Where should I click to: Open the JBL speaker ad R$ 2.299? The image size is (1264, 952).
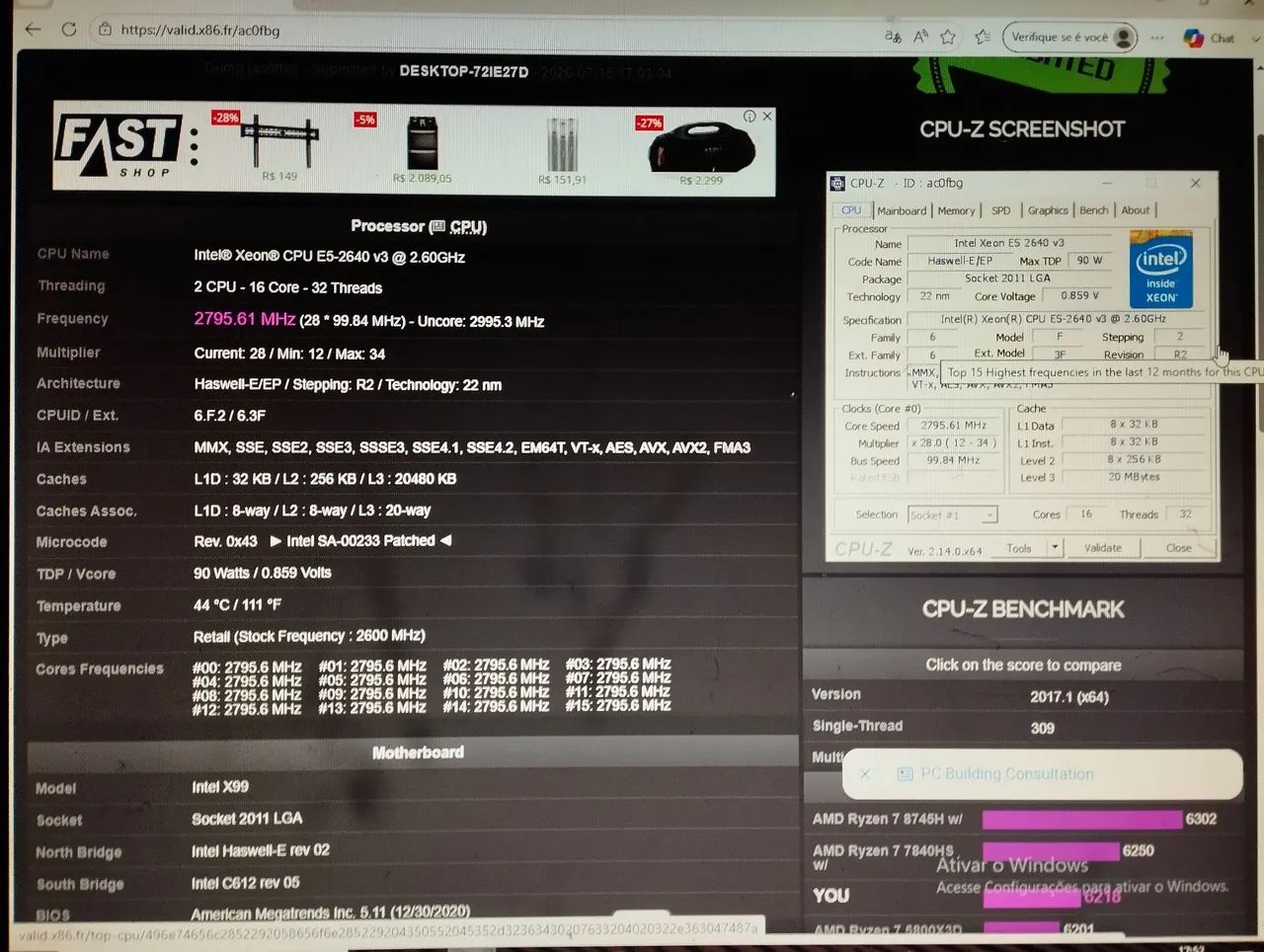click(x=700, y=151)
